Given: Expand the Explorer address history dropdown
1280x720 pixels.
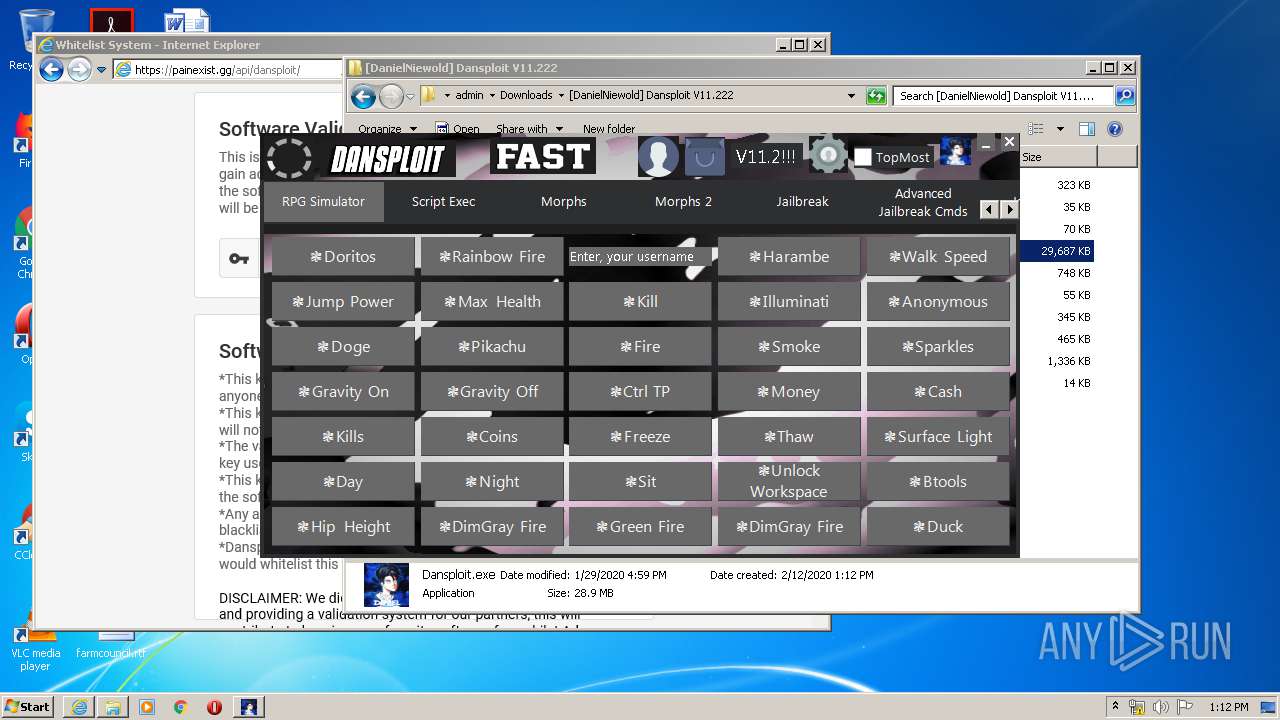Looking at the screenshot, I should pyautogui.click(x=851, y=96).
